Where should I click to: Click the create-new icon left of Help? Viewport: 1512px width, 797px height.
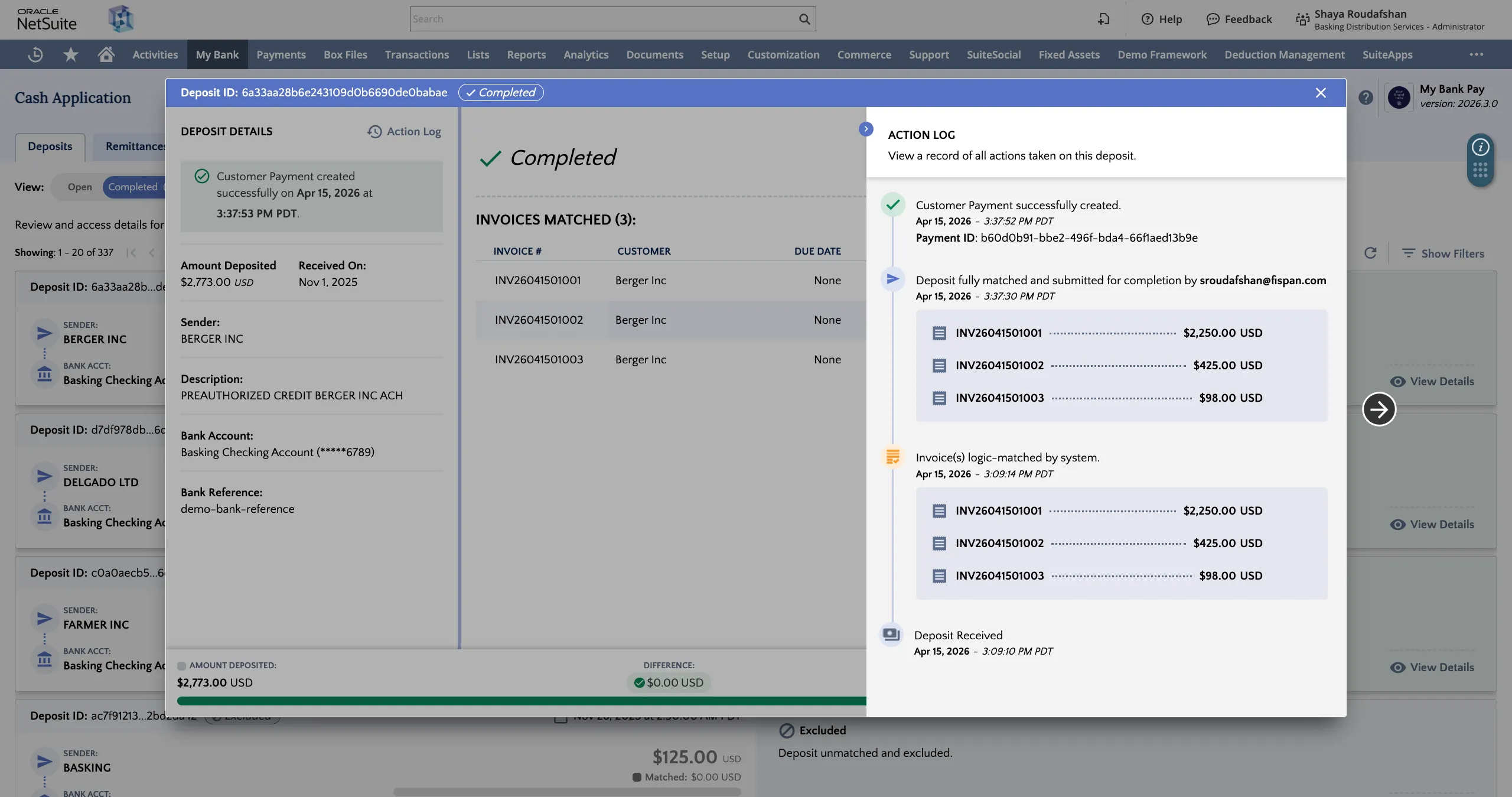click(1104, 19)
